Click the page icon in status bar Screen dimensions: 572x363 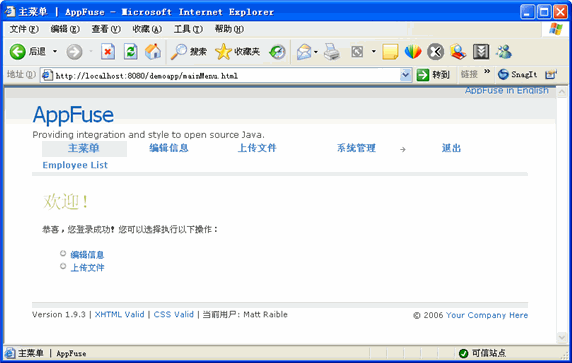click(x=10, y=353)
